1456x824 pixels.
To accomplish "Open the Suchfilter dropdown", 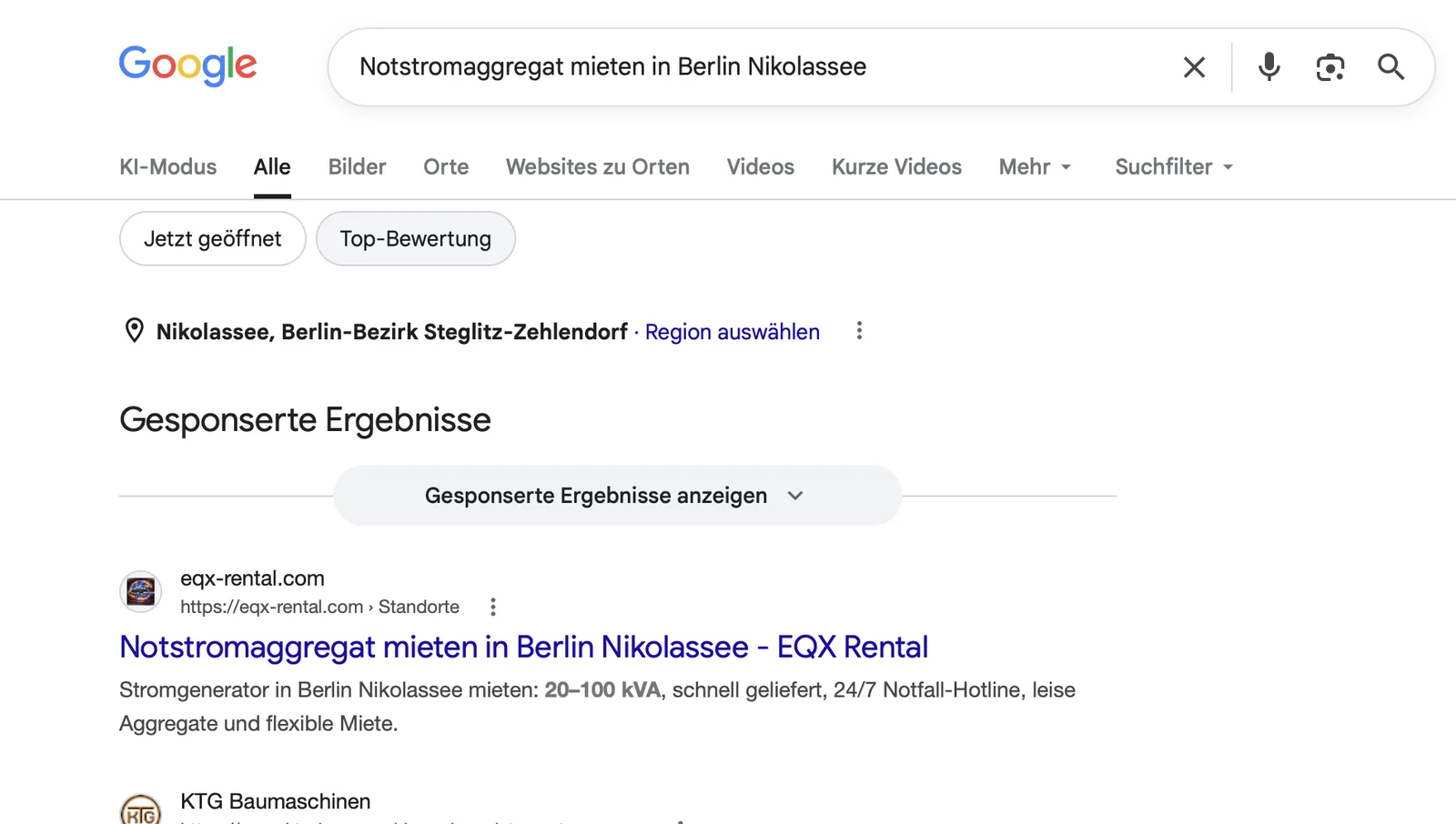I will tap(1174, 166).
